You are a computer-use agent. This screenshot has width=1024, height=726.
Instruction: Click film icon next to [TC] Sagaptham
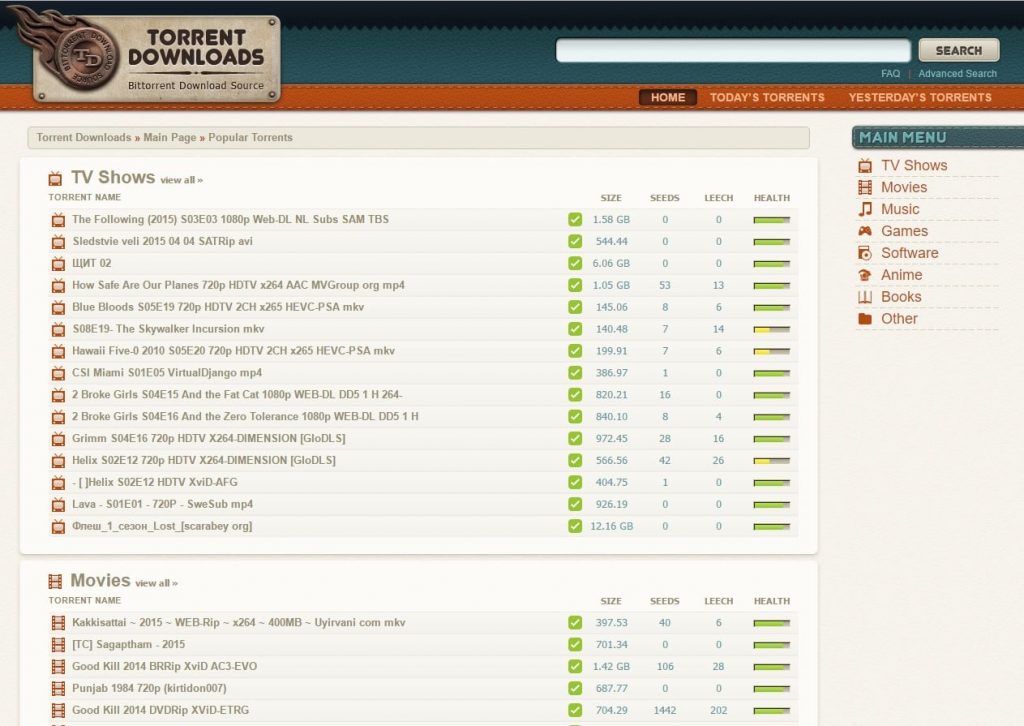(58, 645)
